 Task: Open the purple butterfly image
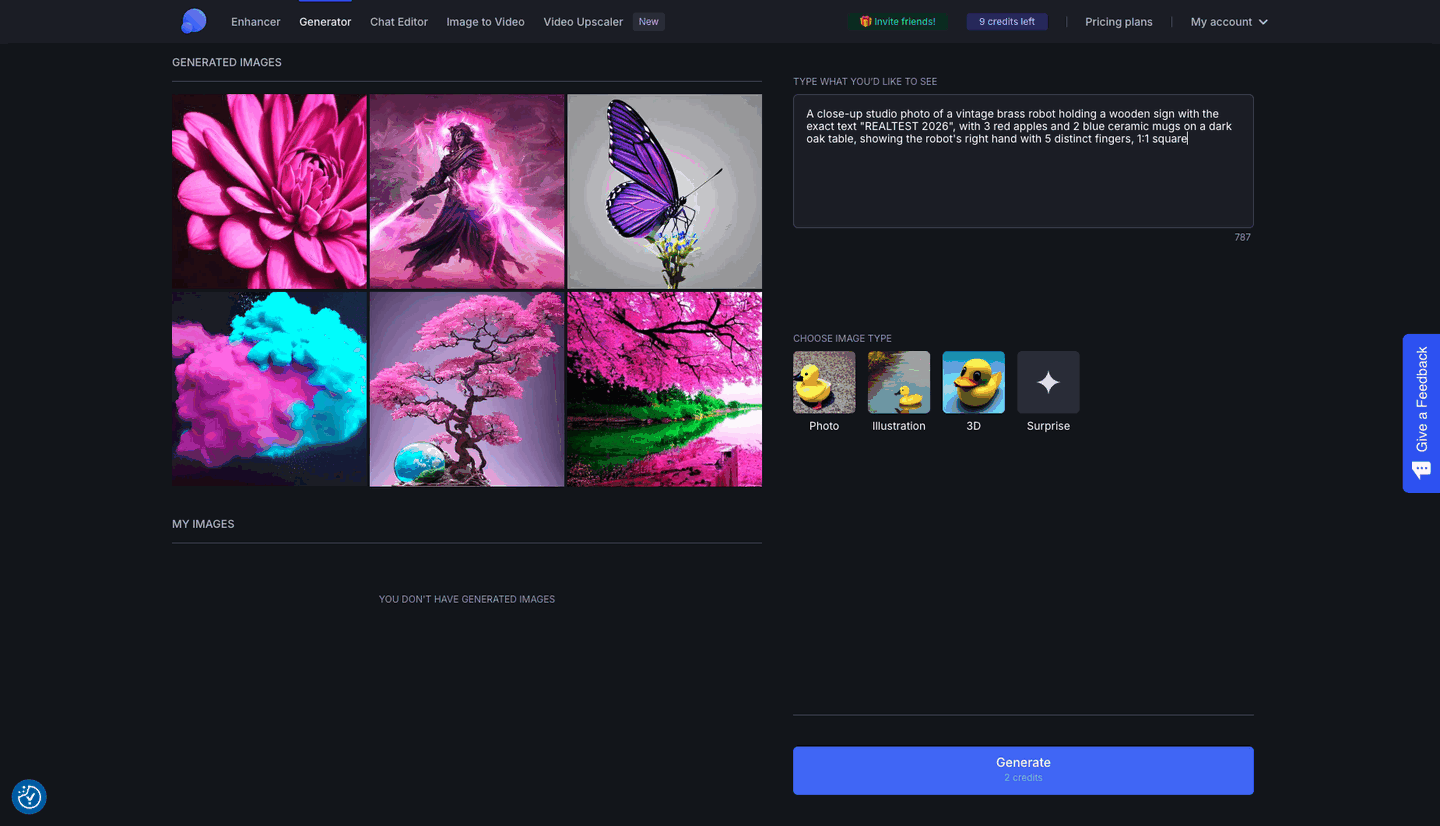(664, 191)
